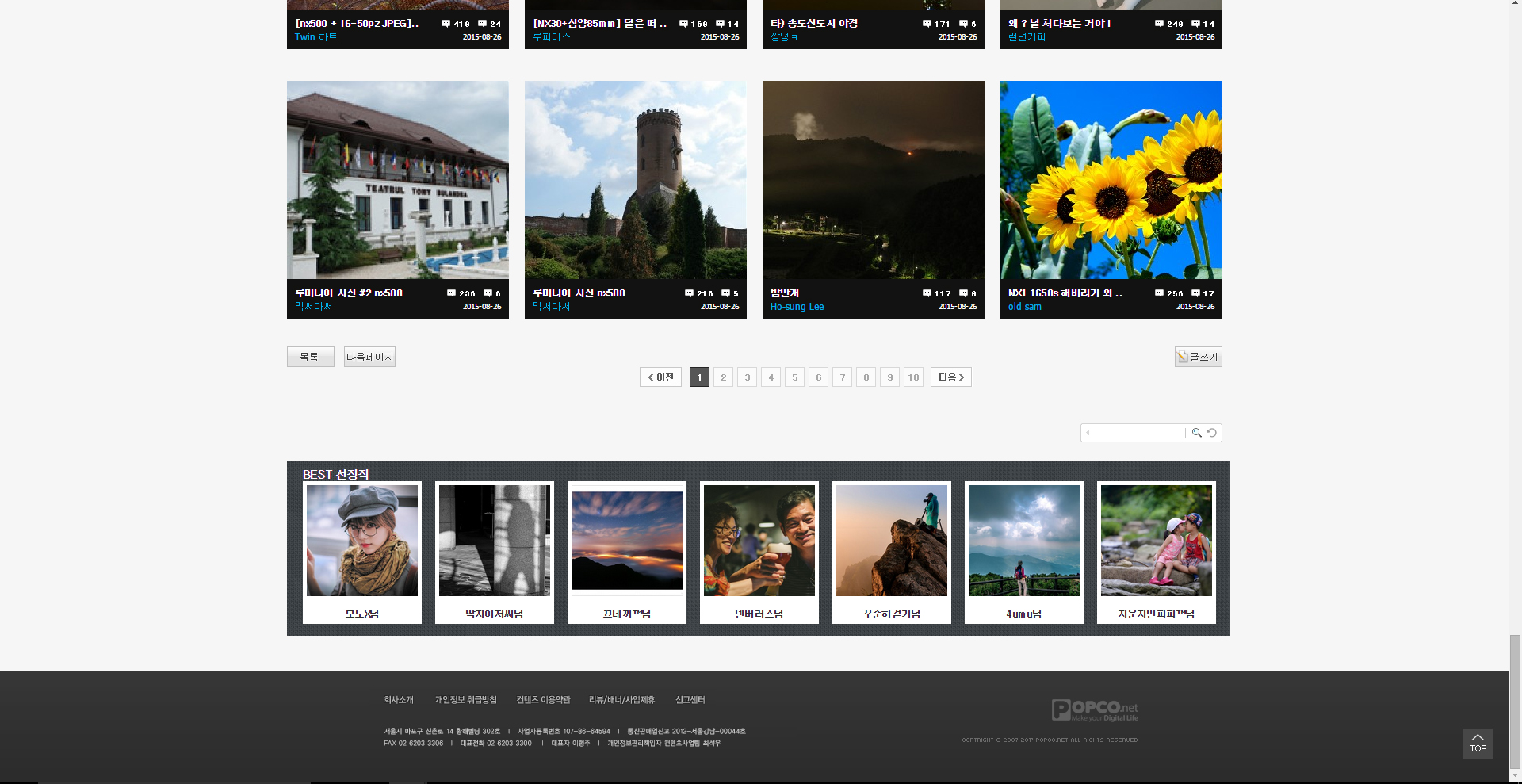1522x784 pixels.
Task: Open BEST photo of two children kissing
Action: point(1156,541)
